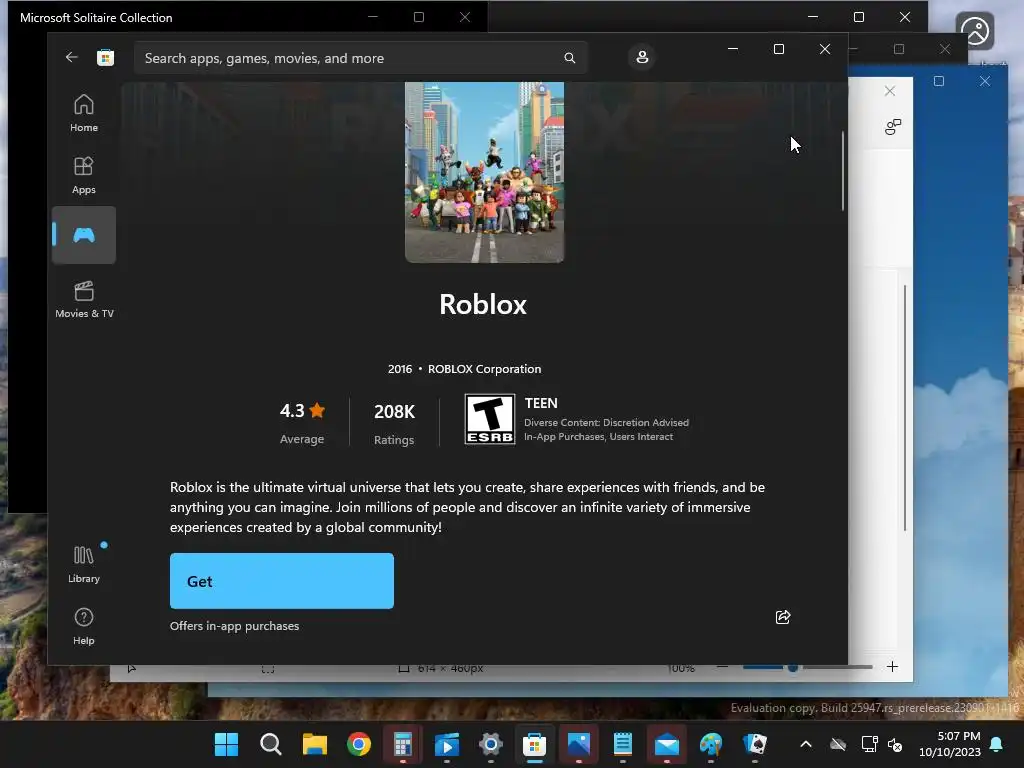
Task: Go back using the Store back arrow
Action: [71, 57]
